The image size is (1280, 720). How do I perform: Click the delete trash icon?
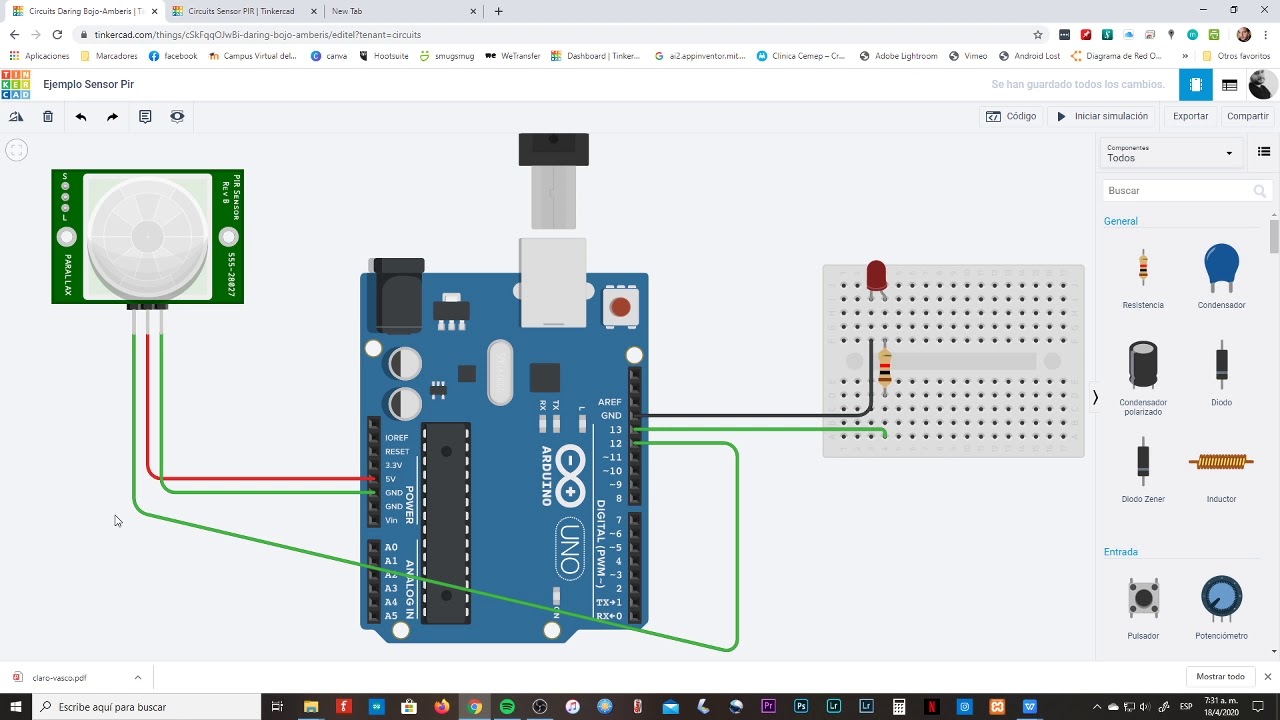click(x=48, y=117)
